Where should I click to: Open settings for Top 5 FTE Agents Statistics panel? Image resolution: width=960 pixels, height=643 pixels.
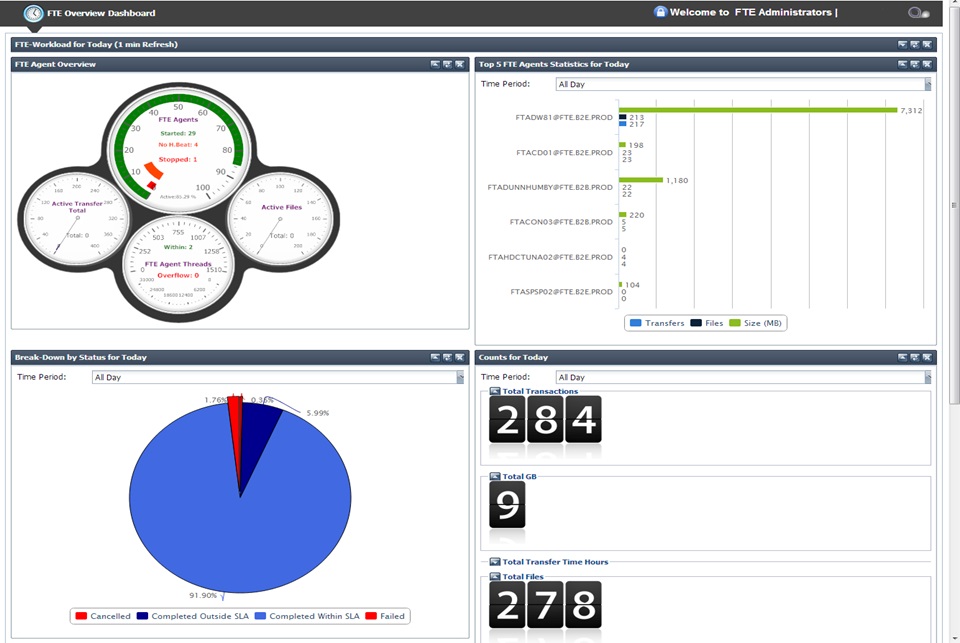click(913, 64)
